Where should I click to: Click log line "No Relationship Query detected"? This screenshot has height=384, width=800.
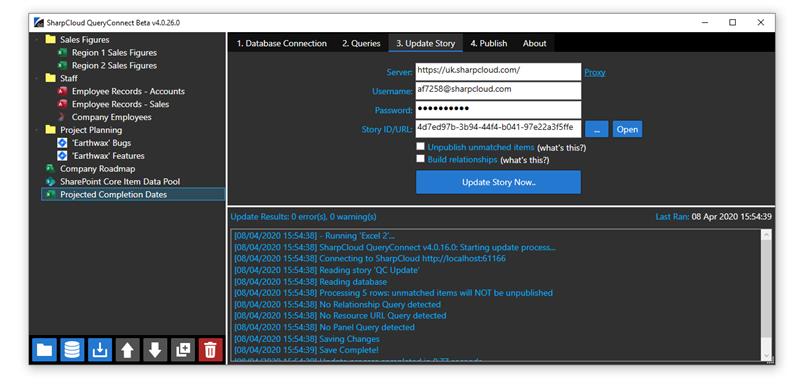click(337, 304)
